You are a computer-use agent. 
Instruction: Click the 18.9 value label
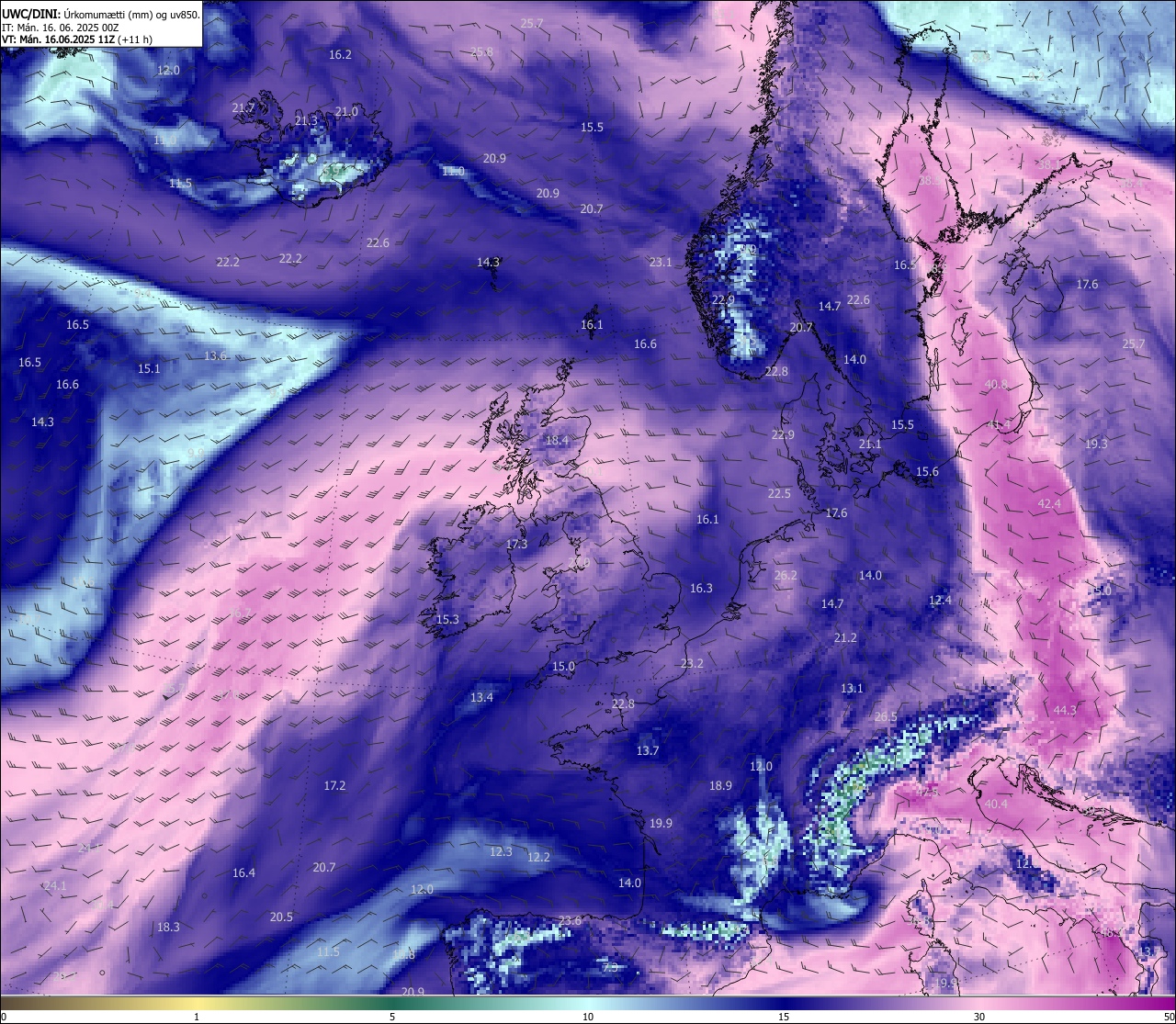click(x=720, y=786)
